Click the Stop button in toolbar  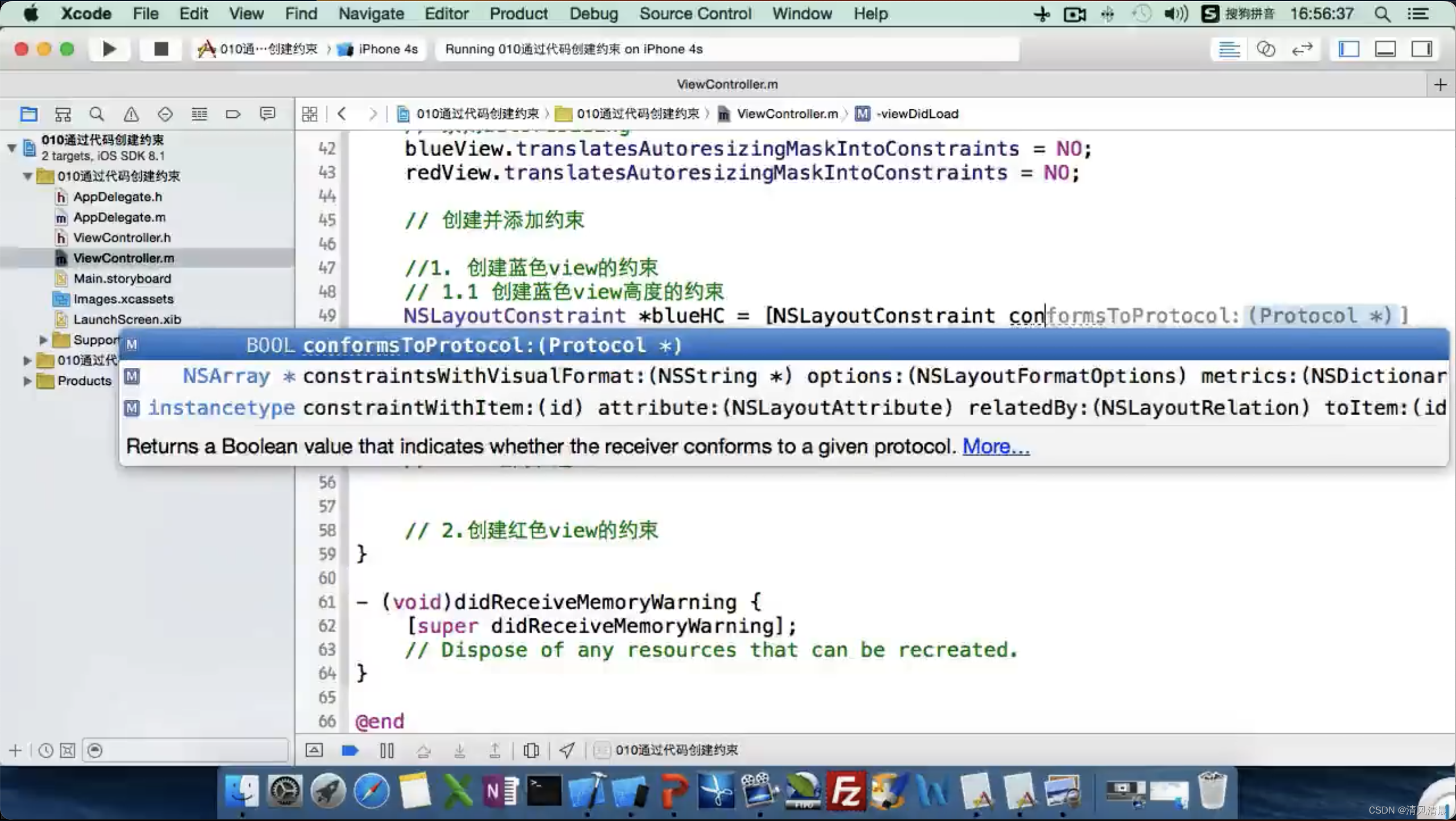[x=161, y=49]
